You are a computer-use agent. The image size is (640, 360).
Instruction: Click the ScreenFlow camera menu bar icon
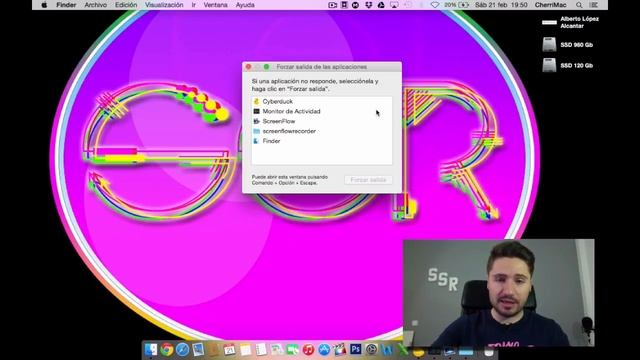[333, 5]
